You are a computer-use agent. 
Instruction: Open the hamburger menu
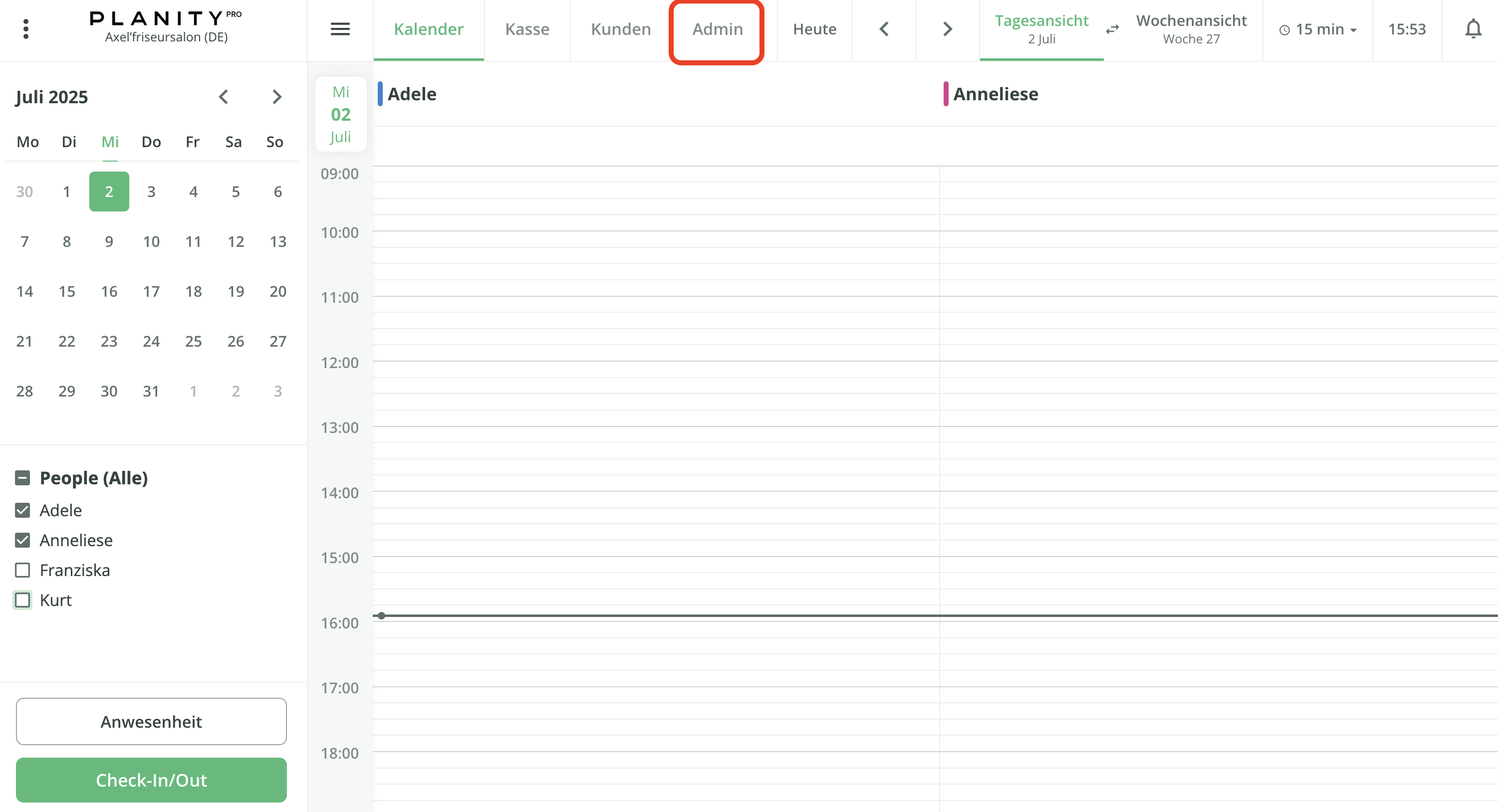tap(340, 29)
